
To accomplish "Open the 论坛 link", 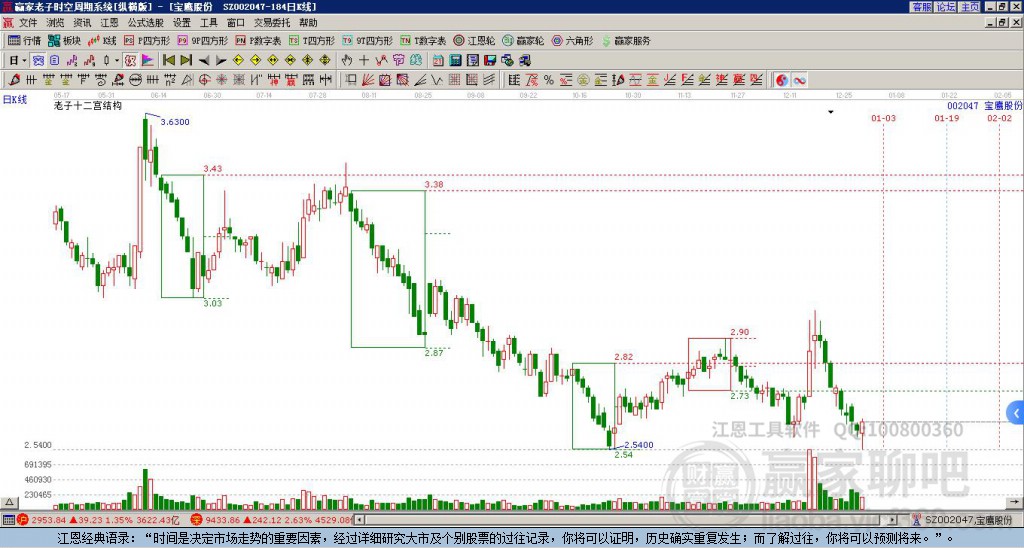I will click(x=945, y=7).
